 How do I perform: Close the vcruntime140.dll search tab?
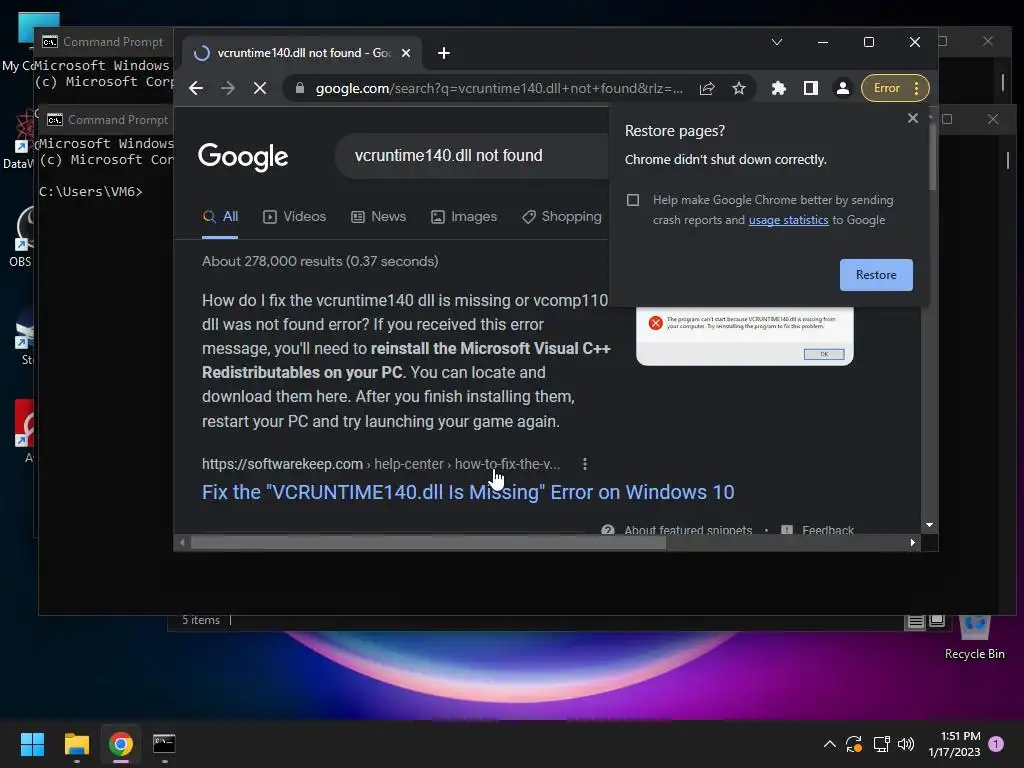(406, 53)
